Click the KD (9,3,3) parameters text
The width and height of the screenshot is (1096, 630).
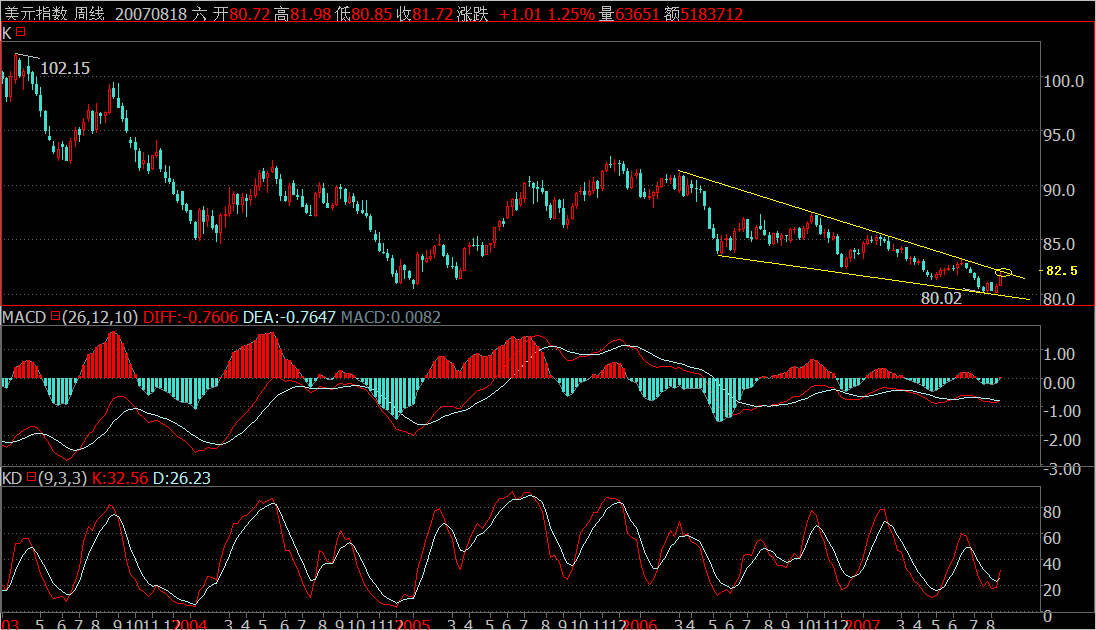click(x=62, y=479)
